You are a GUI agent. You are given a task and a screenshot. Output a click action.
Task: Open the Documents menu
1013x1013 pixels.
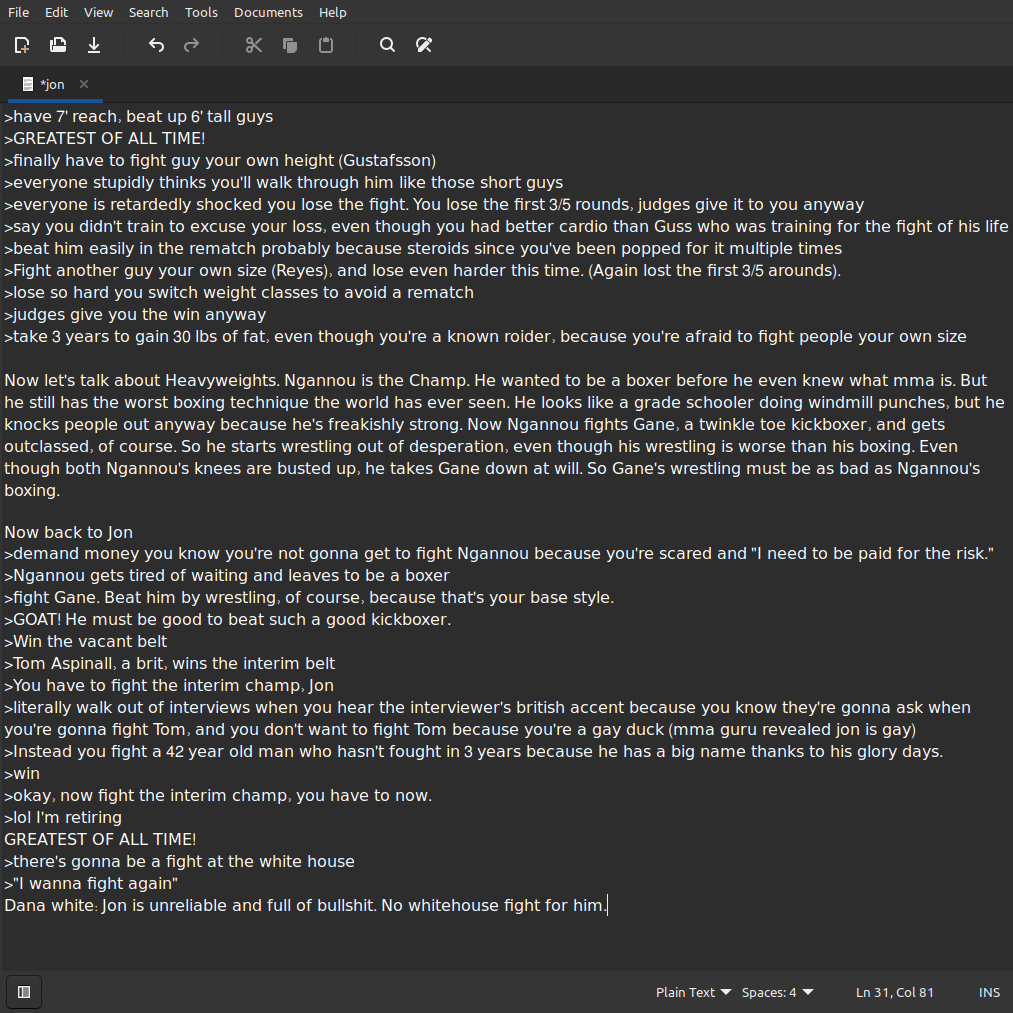(268, 12)
